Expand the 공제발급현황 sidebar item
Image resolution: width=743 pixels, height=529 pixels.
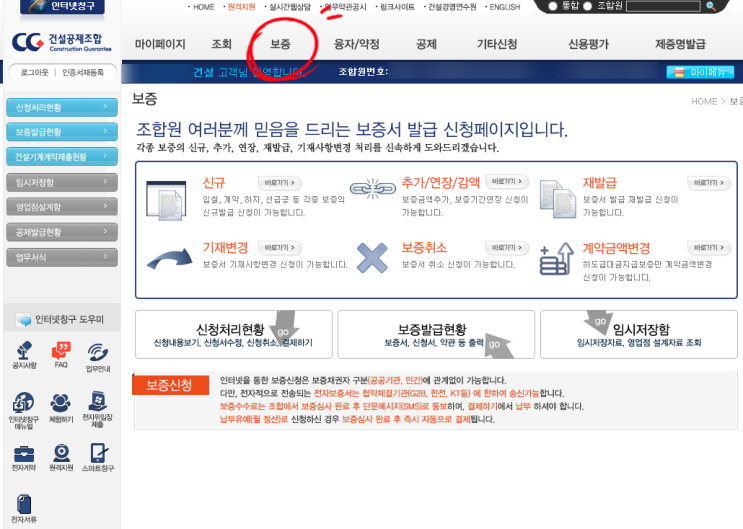tap(62, 232)
